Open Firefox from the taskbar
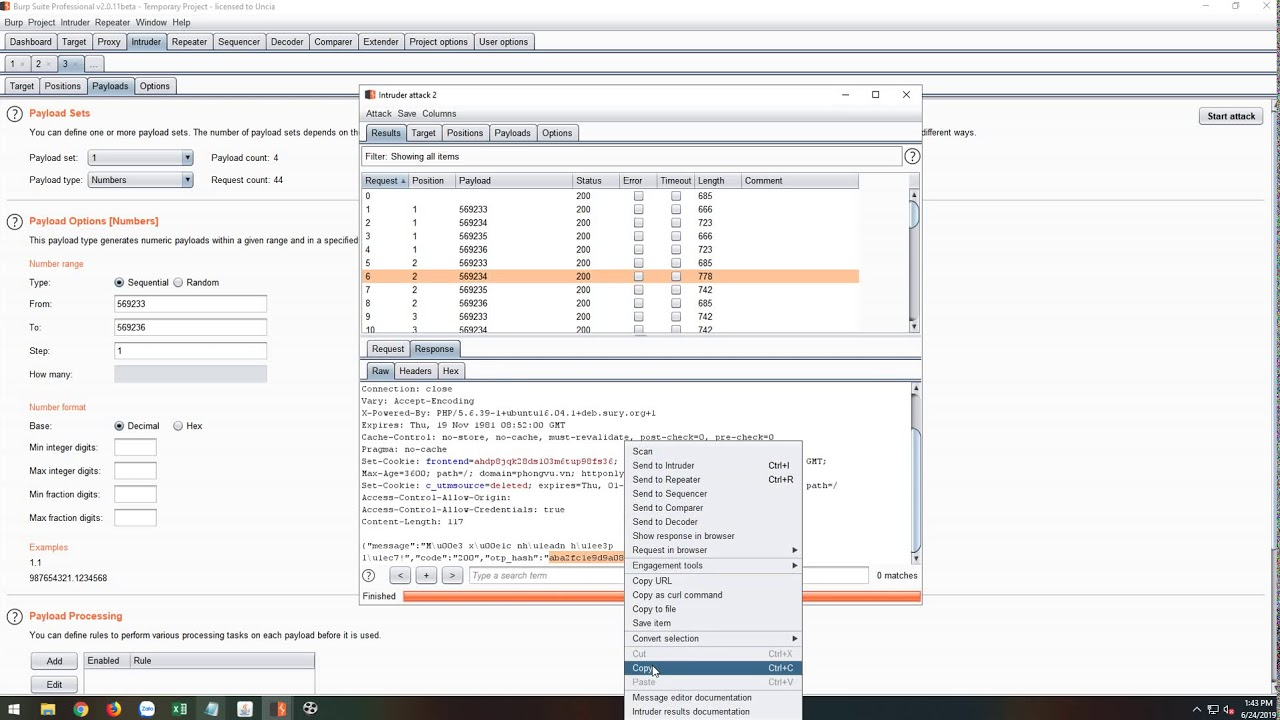This screenshot has width=1280, height=720. [114, 709]
